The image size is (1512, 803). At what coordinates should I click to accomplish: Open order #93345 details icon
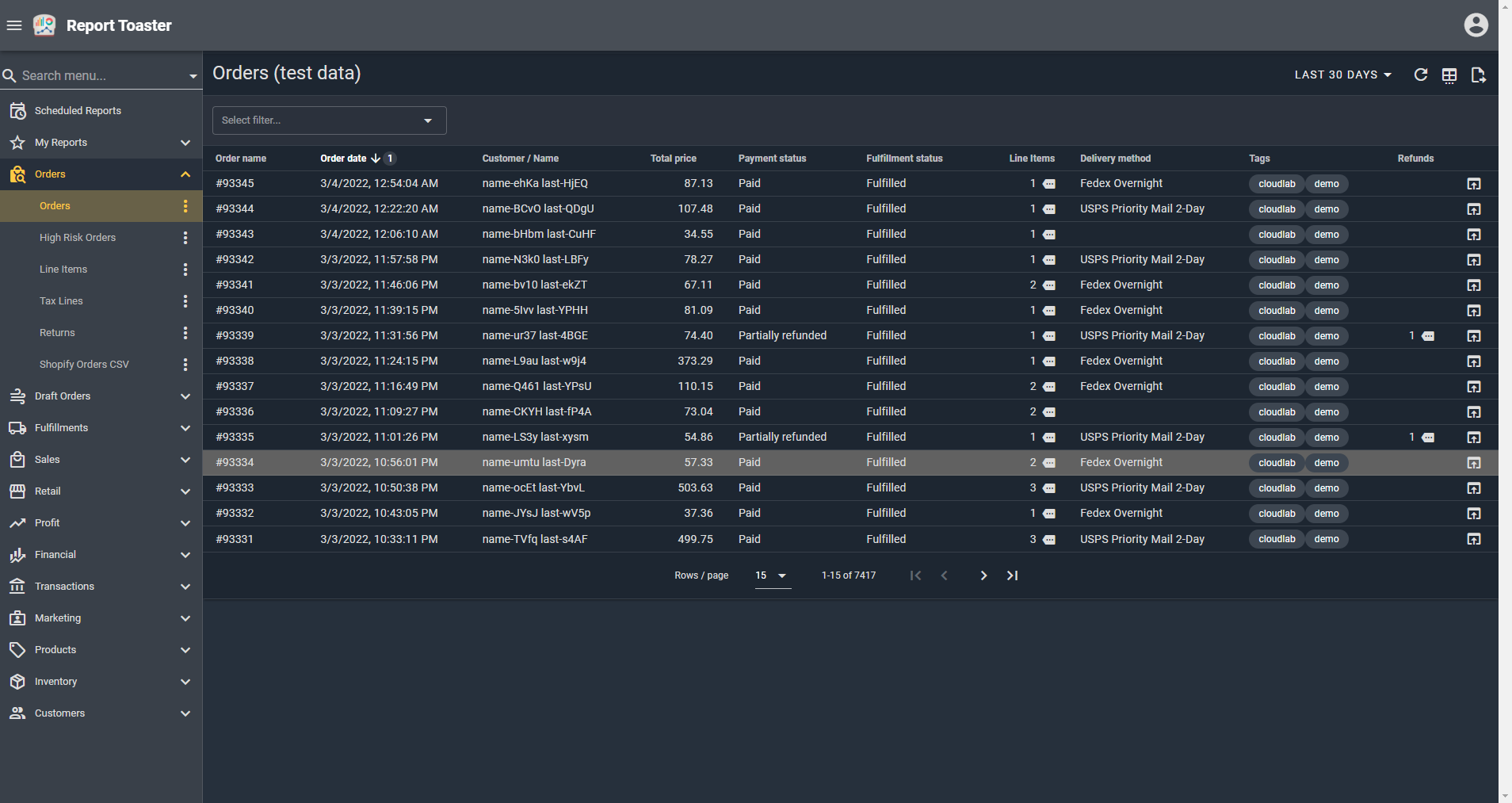click(x=1473, y=184)
